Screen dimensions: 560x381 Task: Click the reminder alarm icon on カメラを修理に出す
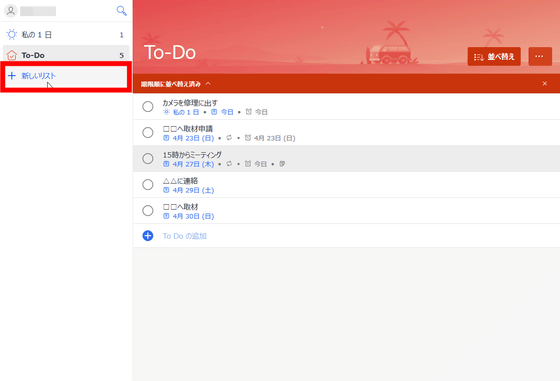click(x=249, y=112)
